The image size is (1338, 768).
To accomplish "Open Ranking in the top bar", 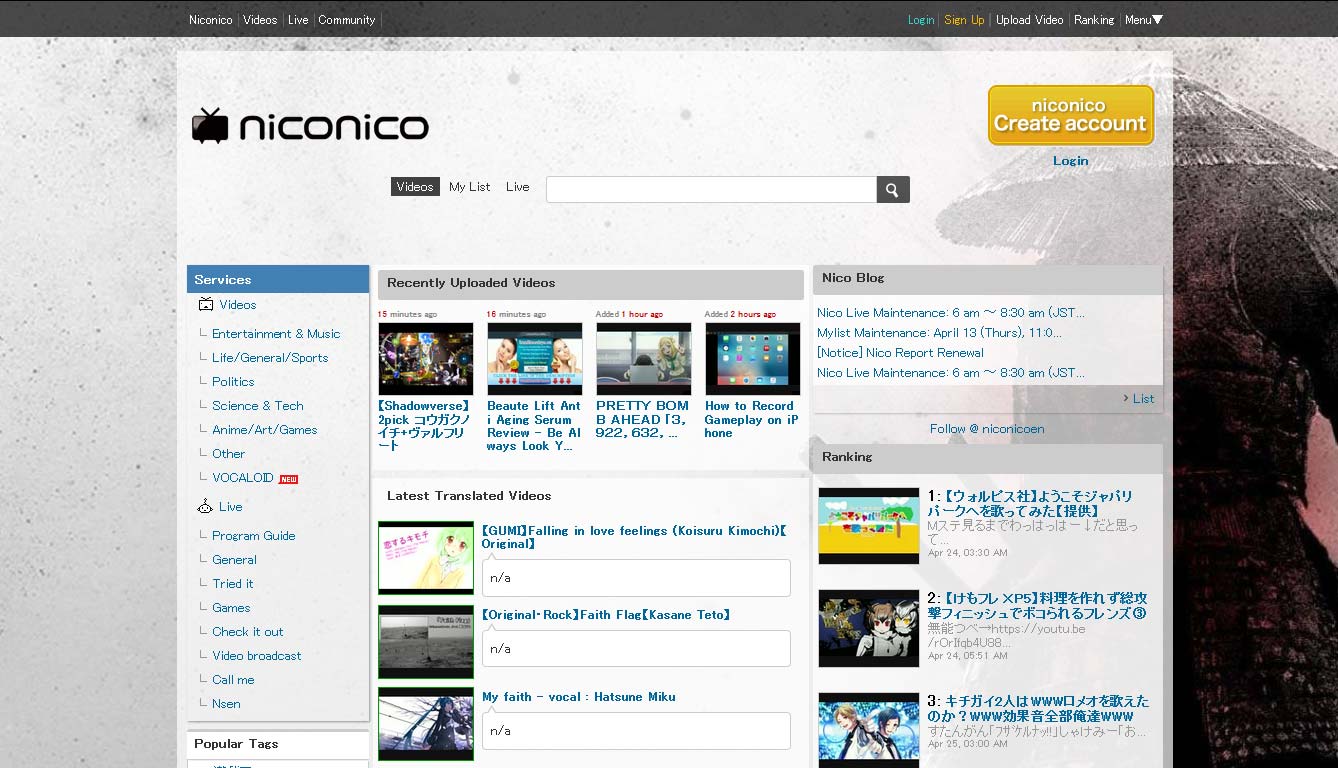I will pyautogui.click(x=1094, y=20).
